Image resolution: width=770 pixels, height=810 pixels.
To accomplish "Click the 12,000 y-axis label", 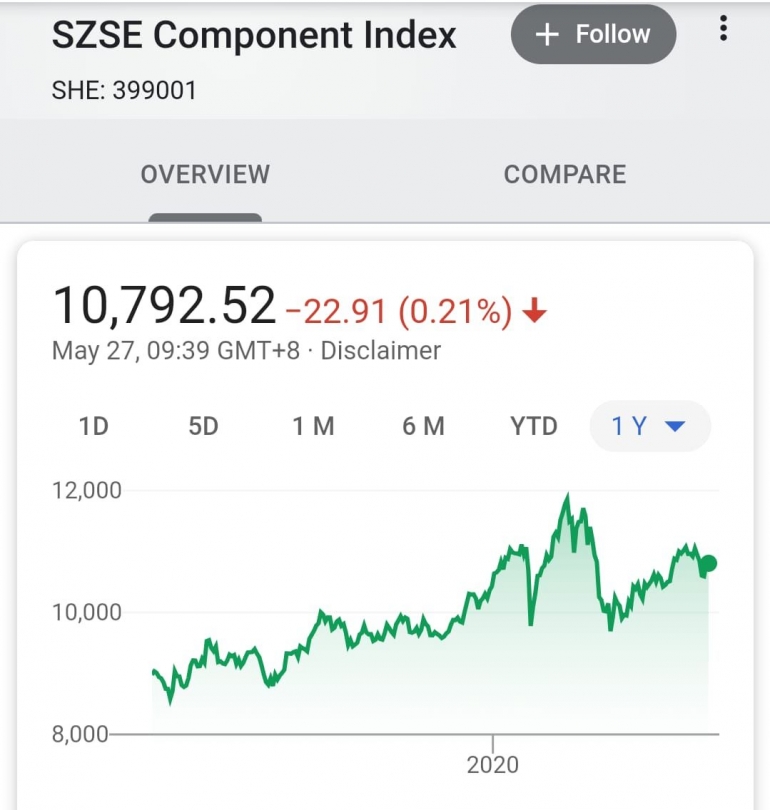I will 86,490.
